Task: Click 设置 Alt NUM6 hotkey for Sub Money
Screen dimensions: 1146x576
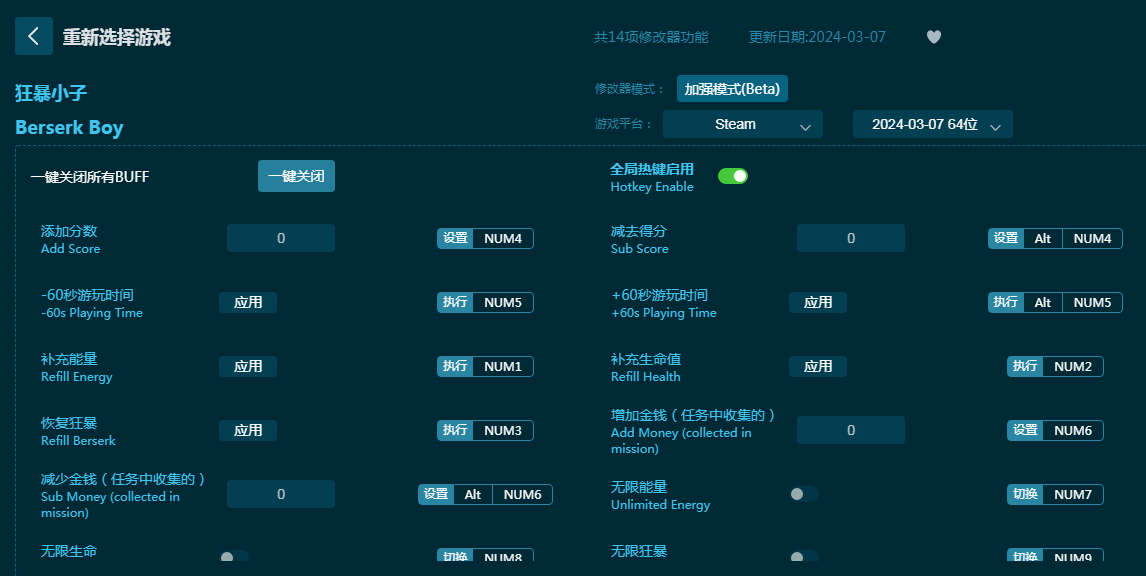Action: coord(485,495)
